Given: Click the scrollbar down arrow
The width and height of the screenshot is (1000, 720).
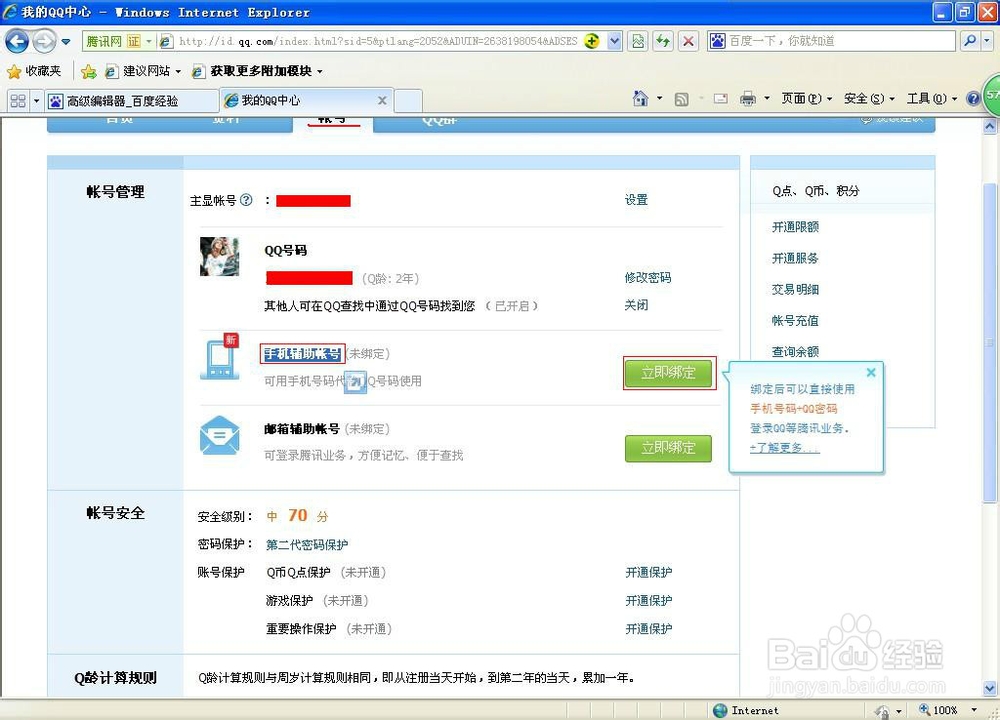Looking at the screenshot, I should (990, 688).
